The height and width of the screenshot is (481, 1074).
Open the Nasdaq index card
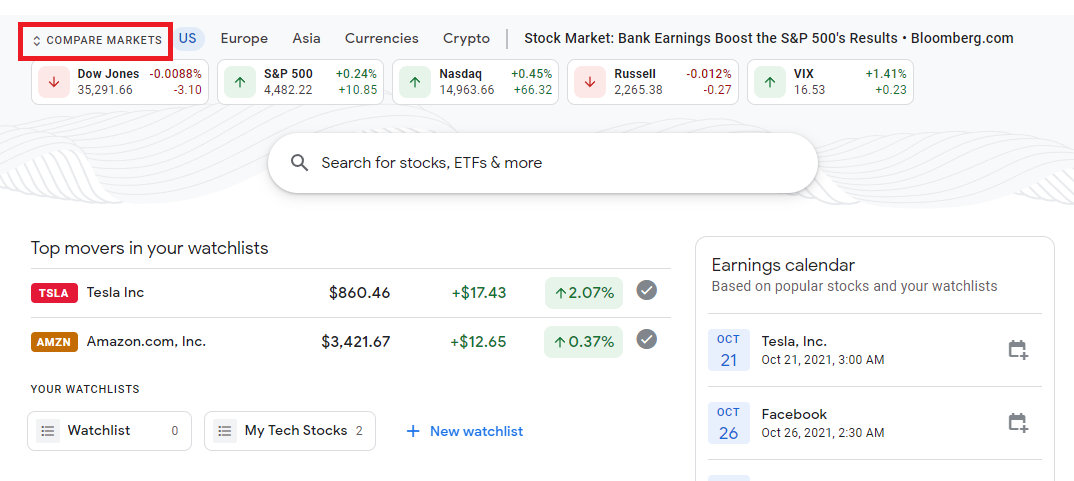[x=475, y=82]
